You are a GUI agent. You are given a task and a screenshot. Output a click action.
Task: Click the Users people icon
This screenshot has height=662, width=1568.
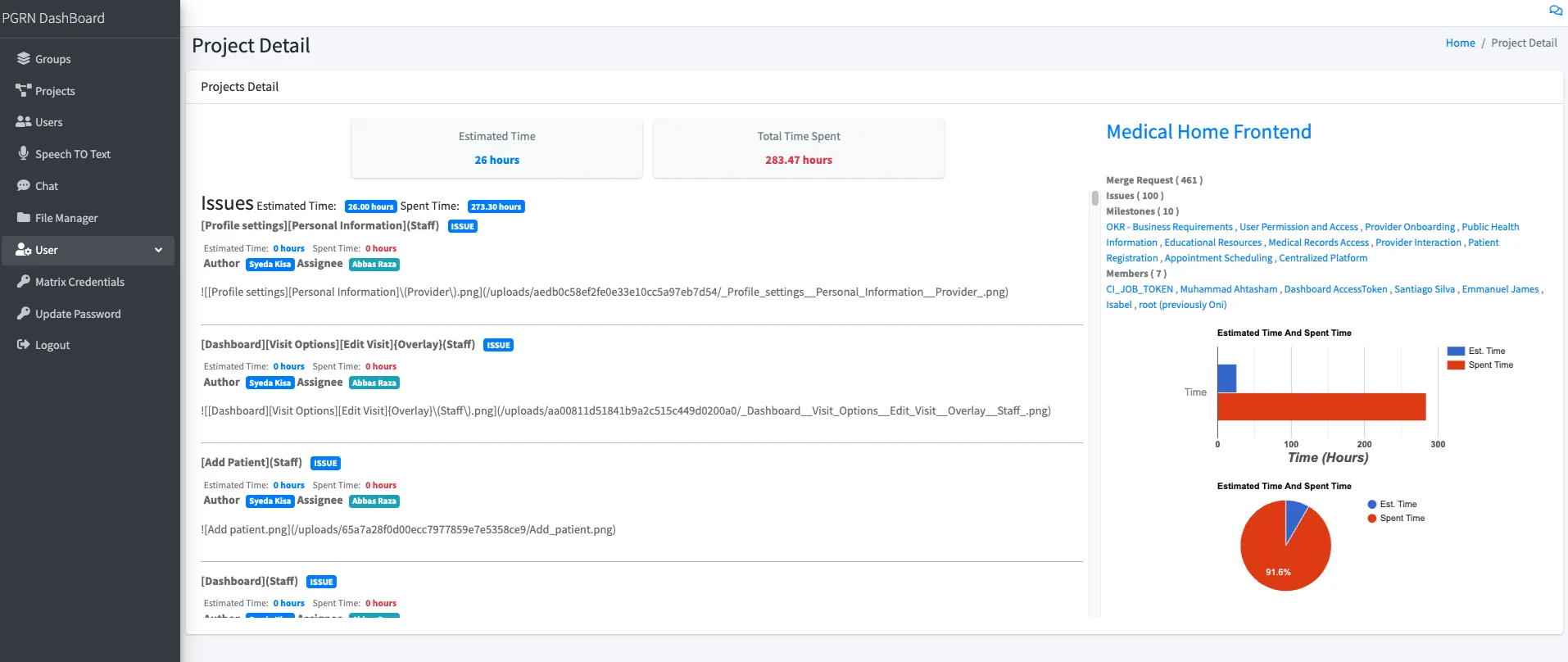pyautogui.click(x=23, y=122)
